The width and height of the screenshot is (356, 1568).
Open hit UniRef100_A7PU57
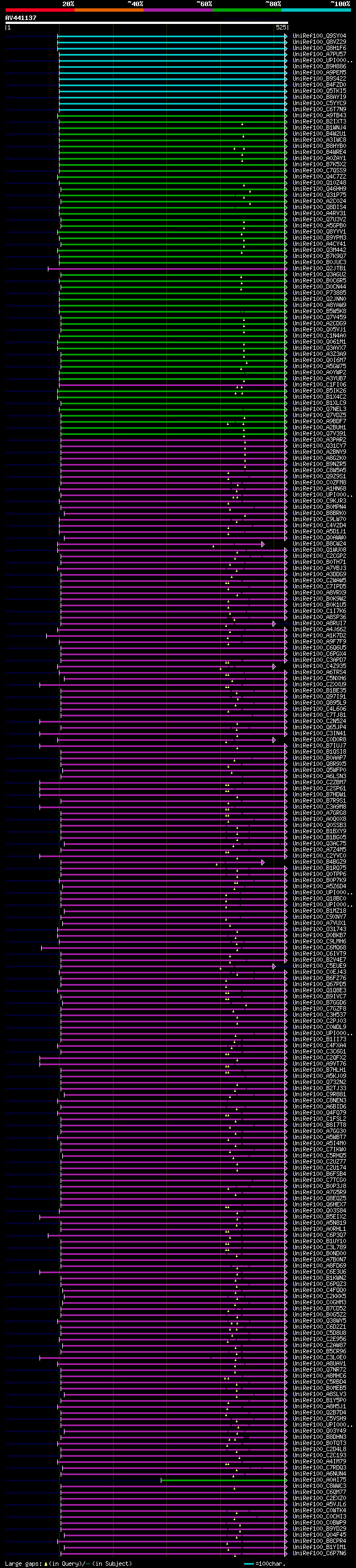click(319, 54)
